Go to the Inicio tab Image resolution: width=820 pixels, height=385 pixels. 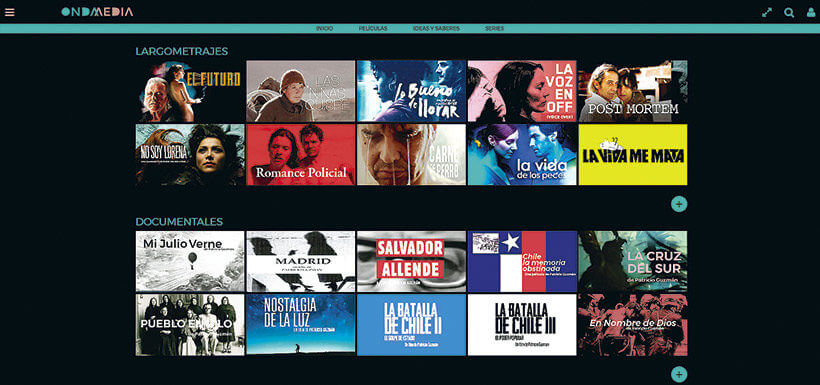[x=324, y=29]
